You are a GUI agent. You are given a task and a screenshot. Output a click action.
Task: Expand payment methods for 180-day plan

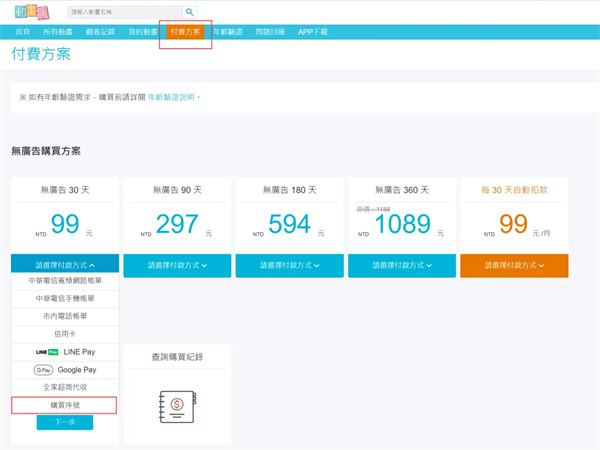coord(289,265)
